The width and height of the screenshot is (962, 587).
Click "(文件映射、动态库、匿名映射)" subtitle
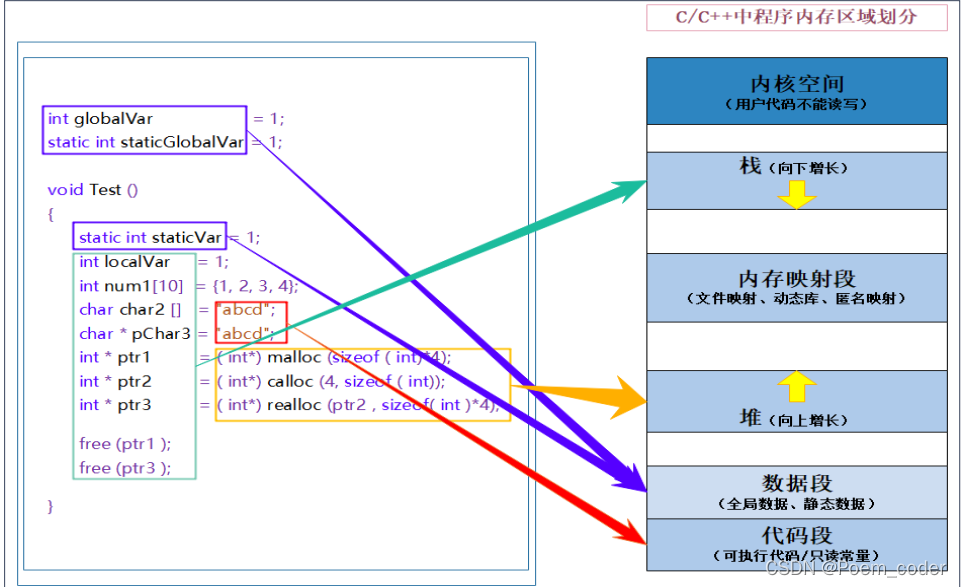[x=796, y=299]
